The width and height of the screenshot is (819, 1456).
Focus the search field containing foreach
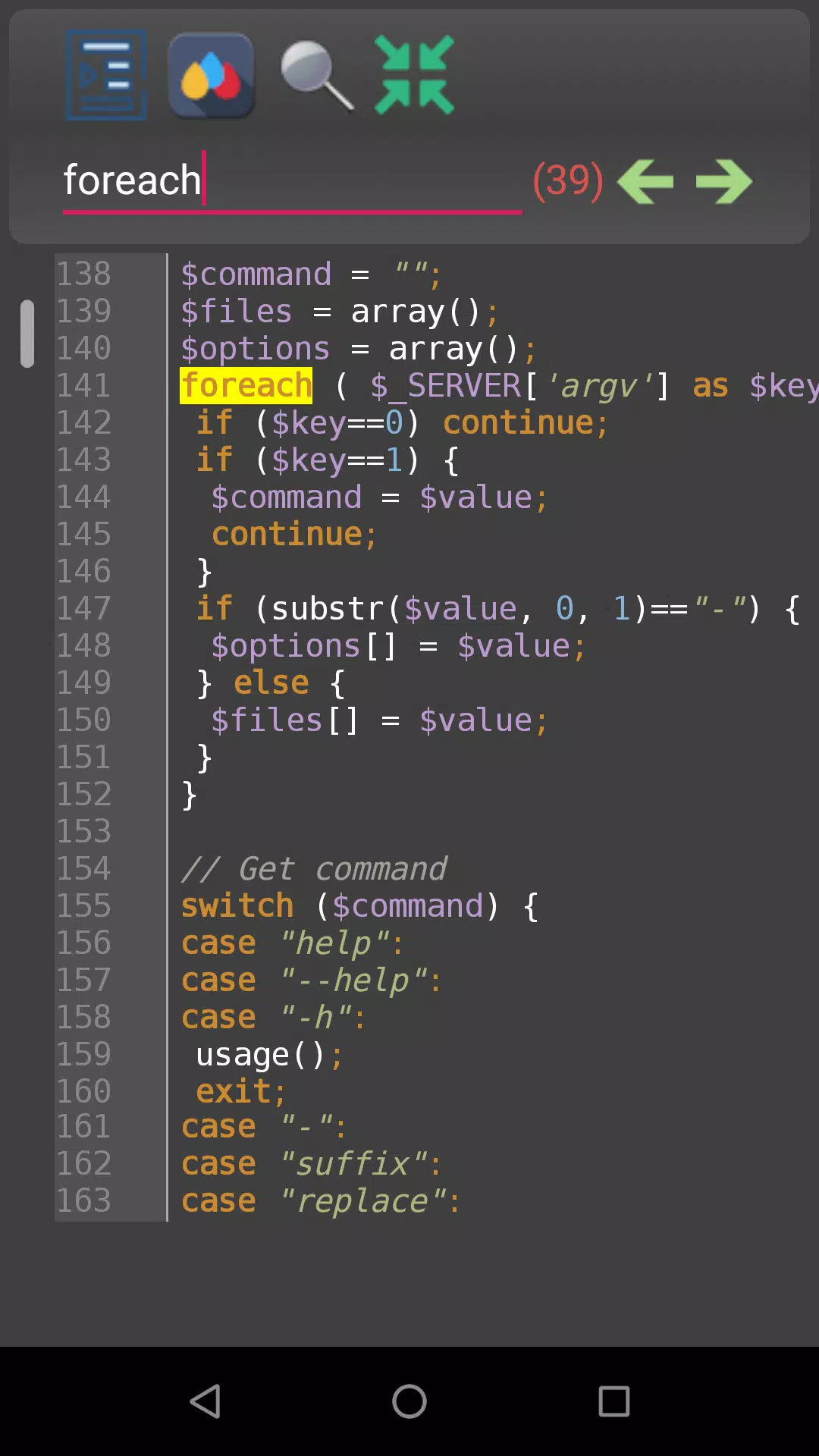[292, 182]
